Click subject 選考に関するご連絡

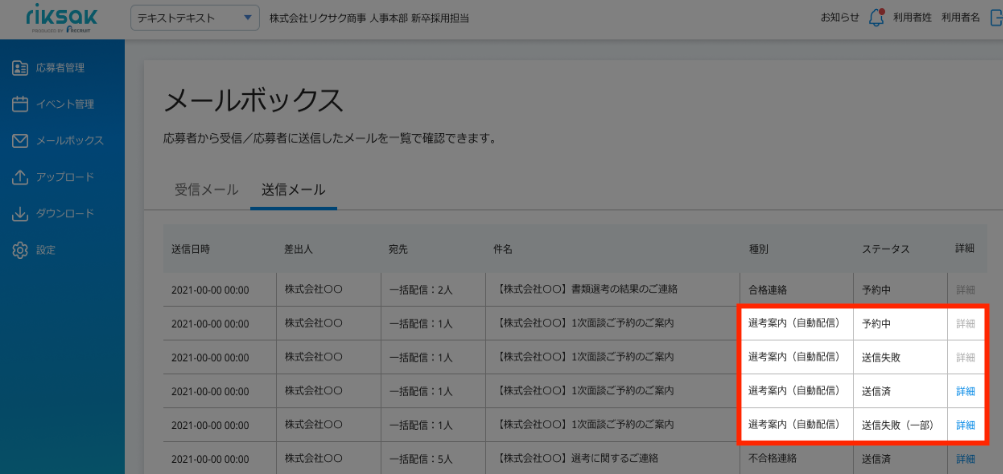point(576,458)
